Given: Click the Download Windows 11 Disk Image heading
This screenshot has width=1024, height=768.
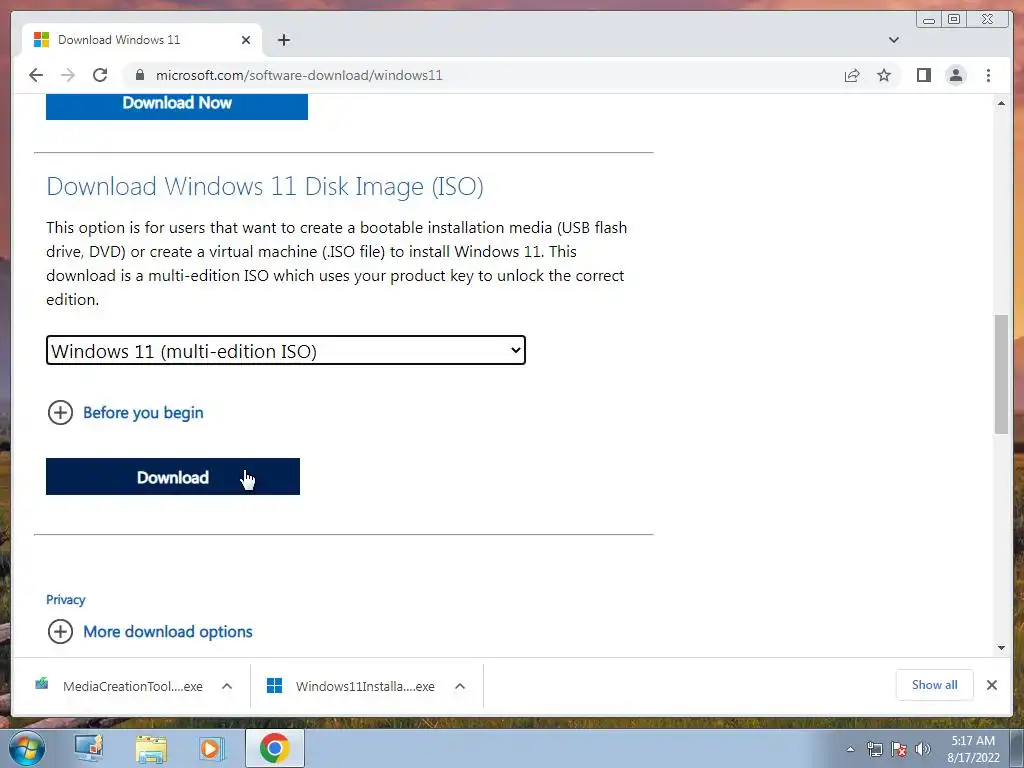Looking at the screenshot, I should coord(264,186).
